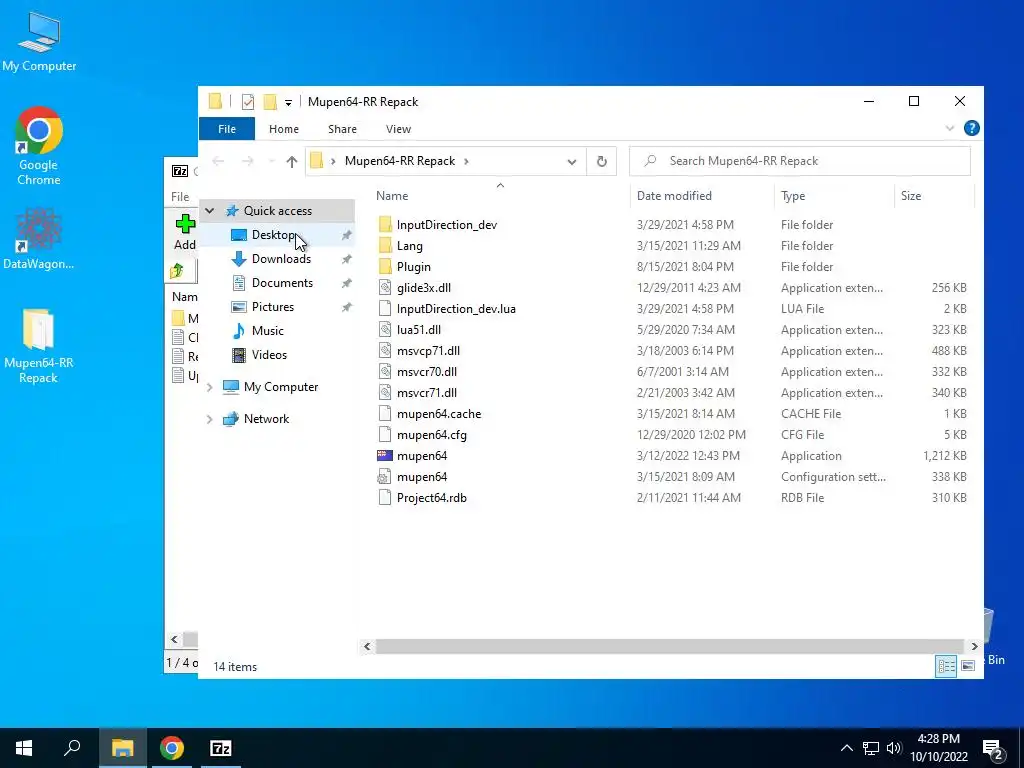Open the Windows Start menu
1024x768 pixels.
[x=24, y=748]
